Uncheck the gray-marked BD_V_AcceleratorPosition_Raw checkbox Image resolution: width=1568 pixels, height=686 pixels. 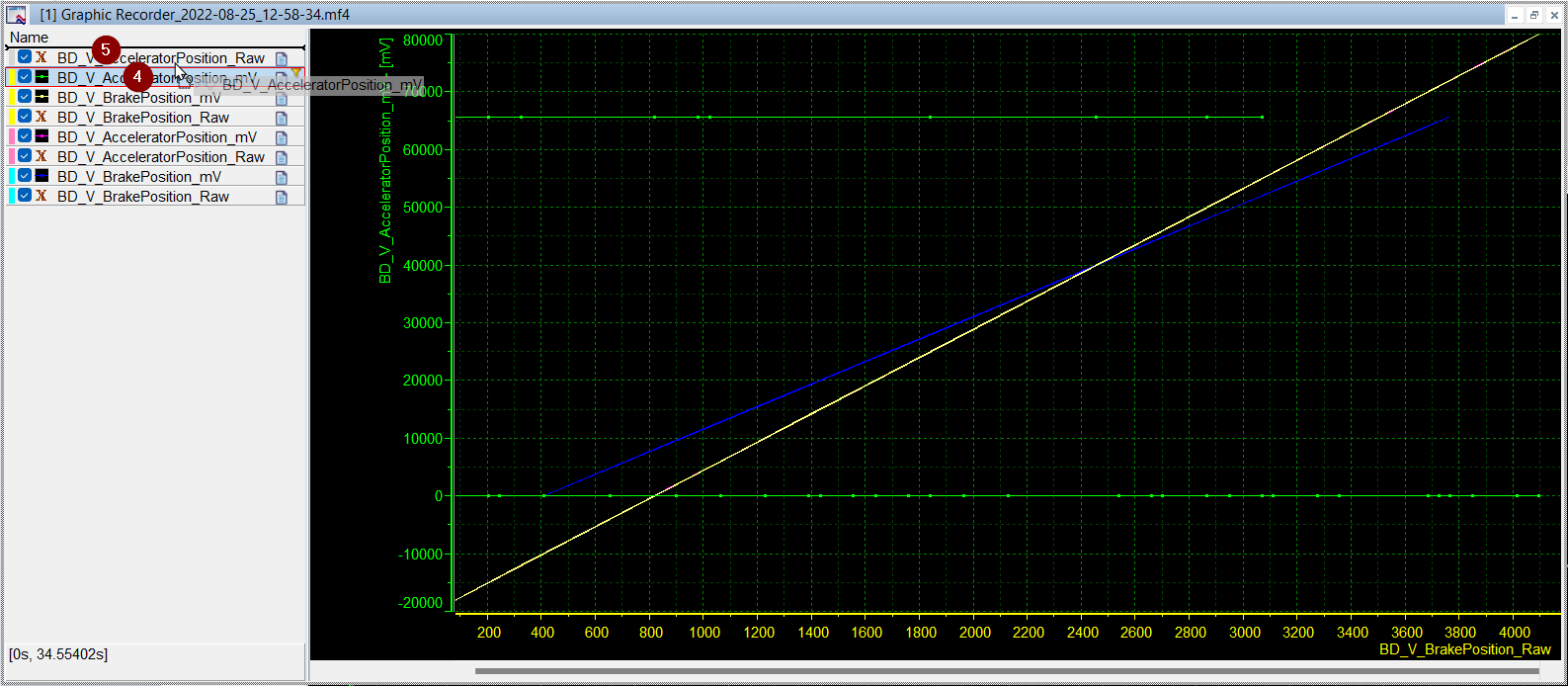pos(25,58)
